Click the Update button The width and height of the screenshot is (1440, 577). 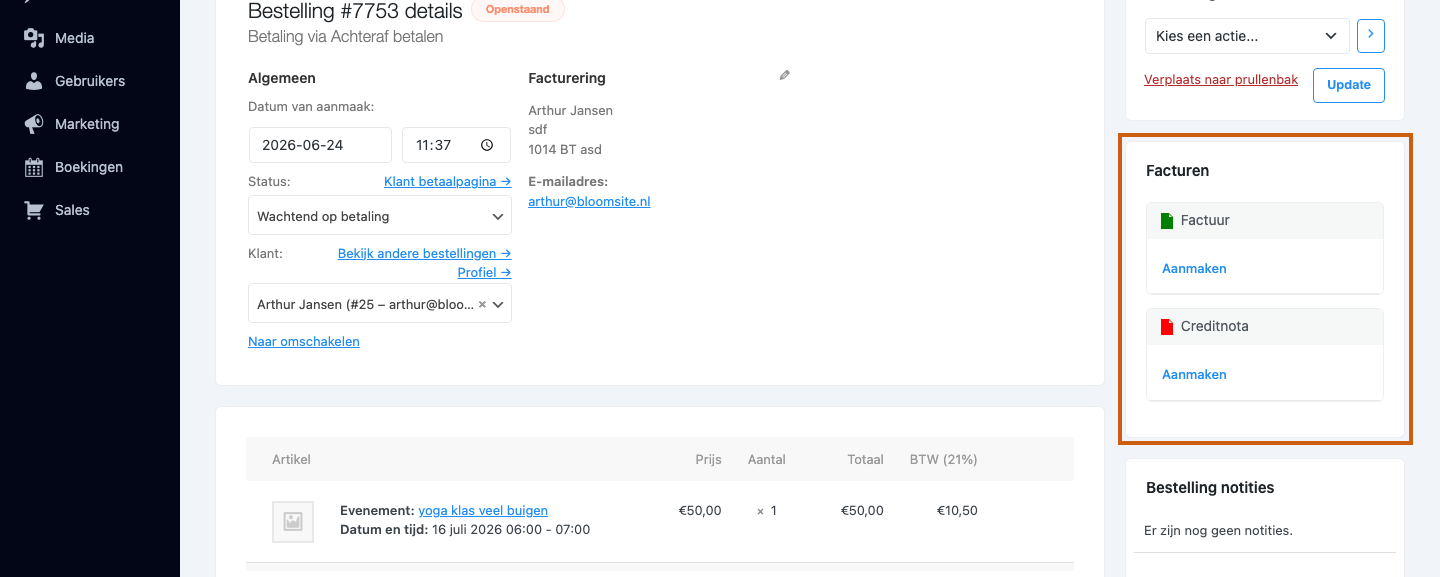pos(1349,85)
